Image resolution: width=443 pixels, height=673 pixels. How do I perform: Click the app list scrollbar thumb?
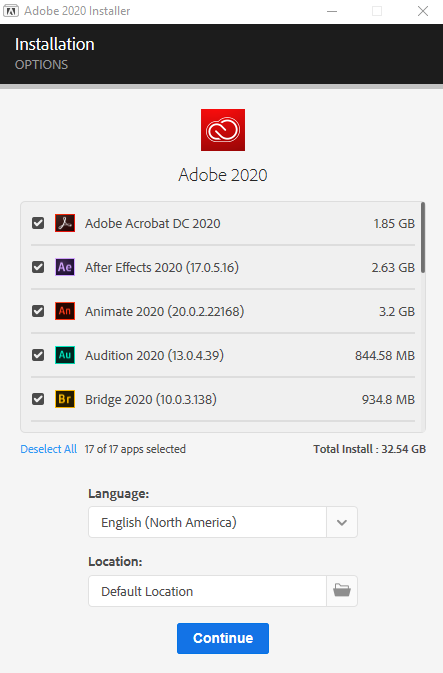[423, 237]
